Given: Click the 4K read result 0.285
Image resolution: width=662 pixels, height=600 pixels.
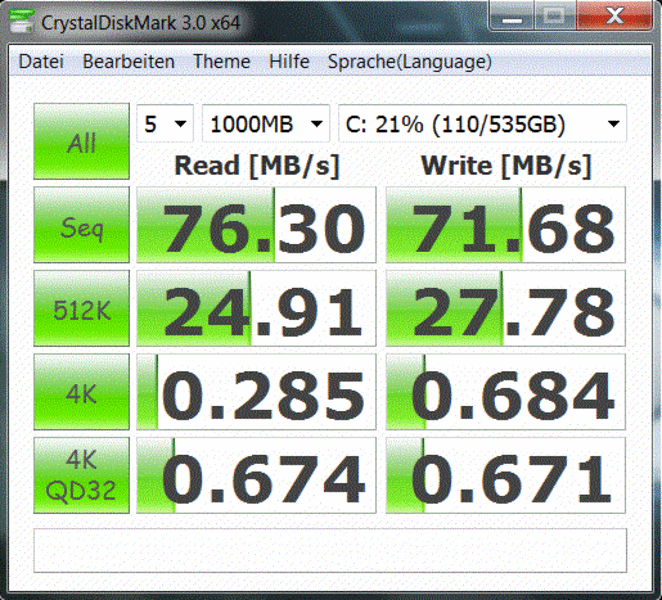Looking at the screenshot, I should click(x=256, y=392).
